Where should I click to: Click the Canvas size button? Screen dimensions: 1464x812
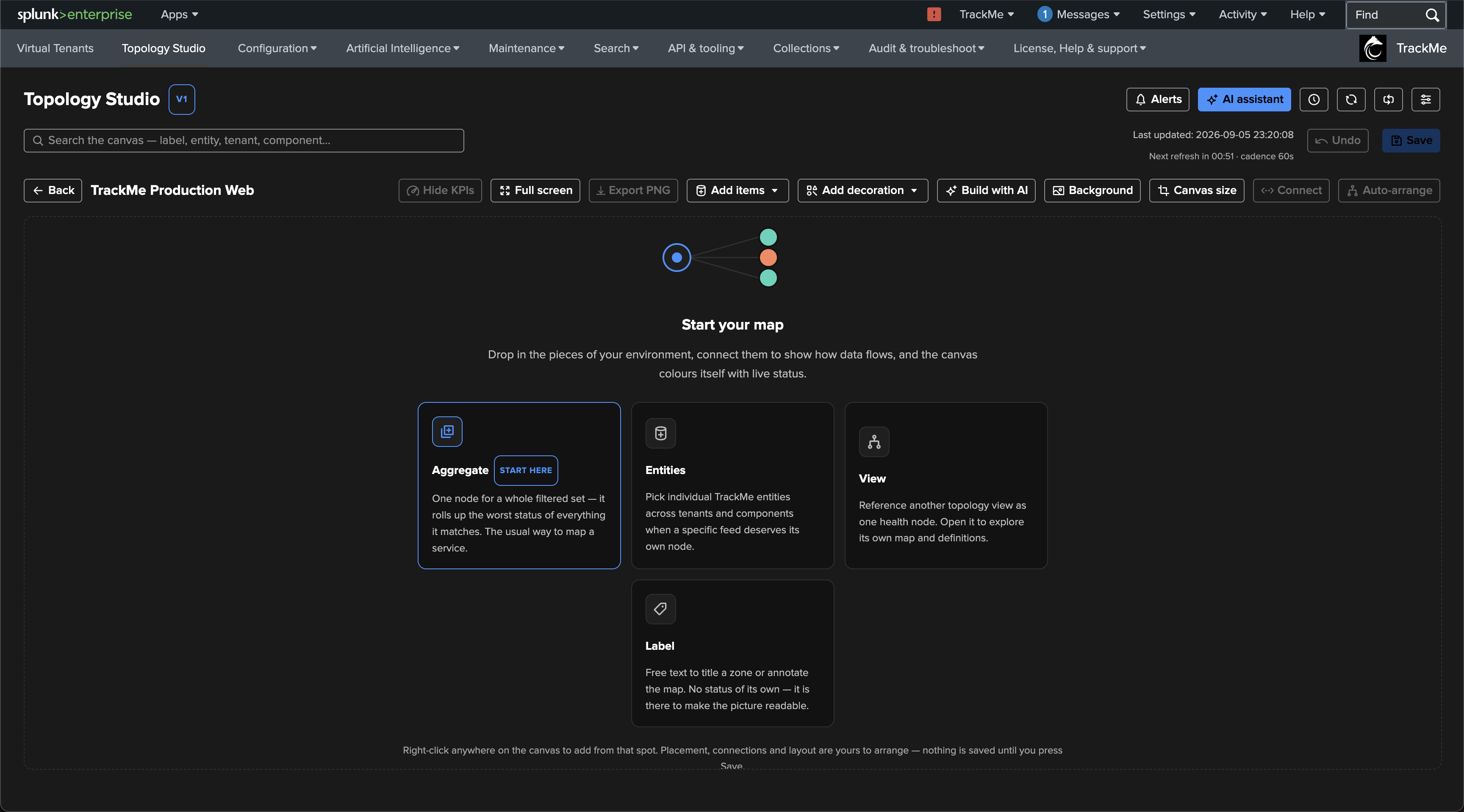tap(1197, 190)
